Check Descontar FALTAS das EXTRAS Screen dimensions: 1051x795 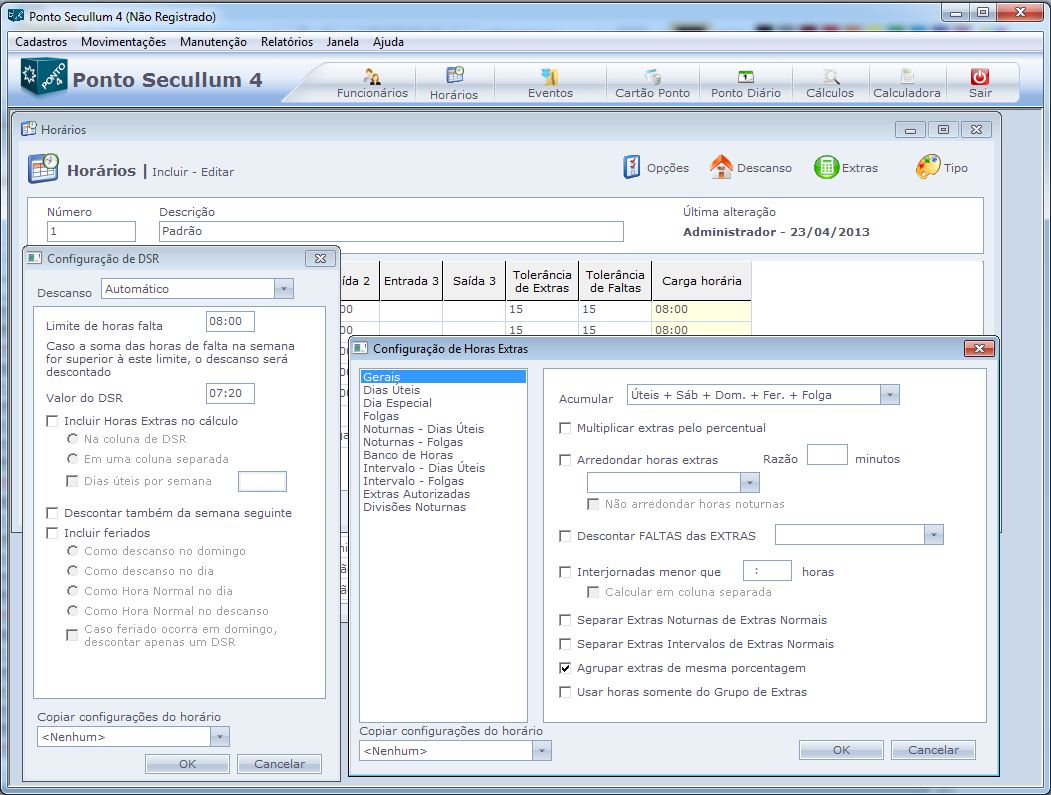pyautogui.click(x=565, y=536)
